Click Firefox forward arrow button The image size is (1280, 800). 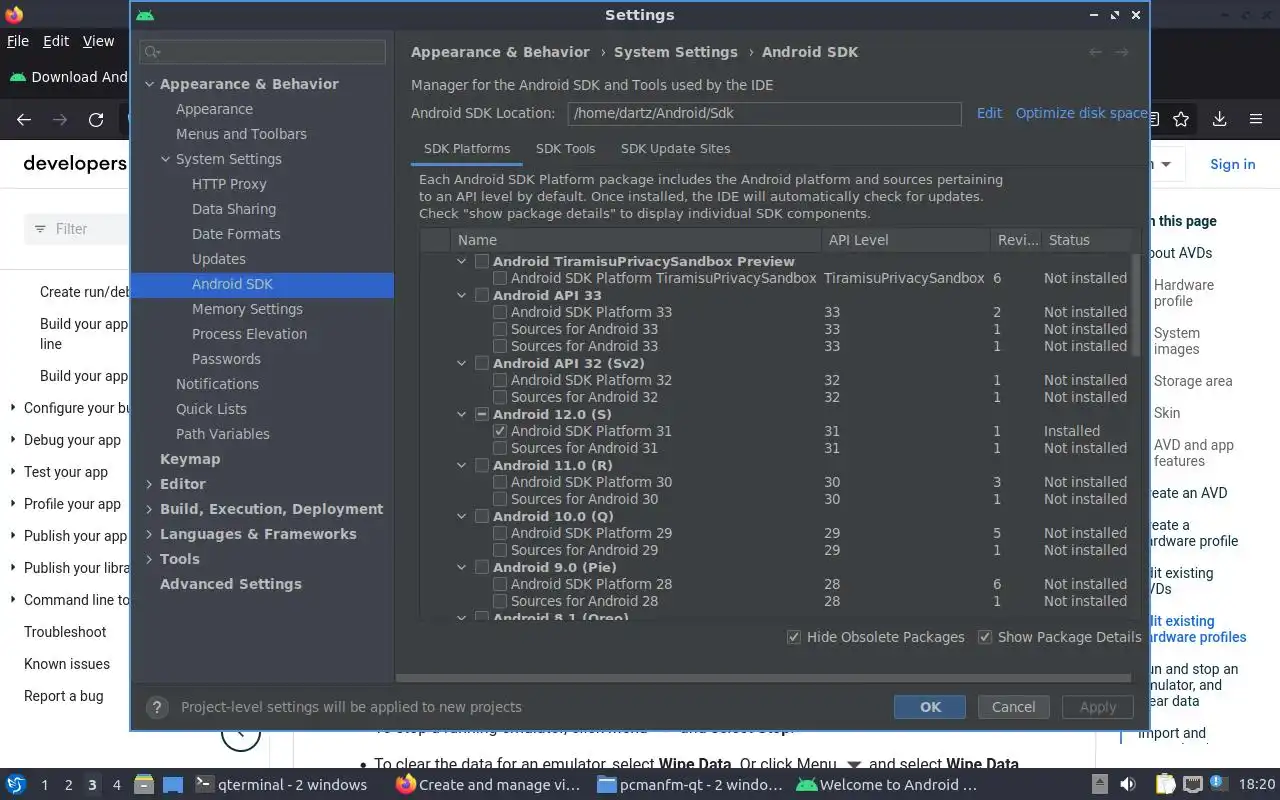pos(60,119)
